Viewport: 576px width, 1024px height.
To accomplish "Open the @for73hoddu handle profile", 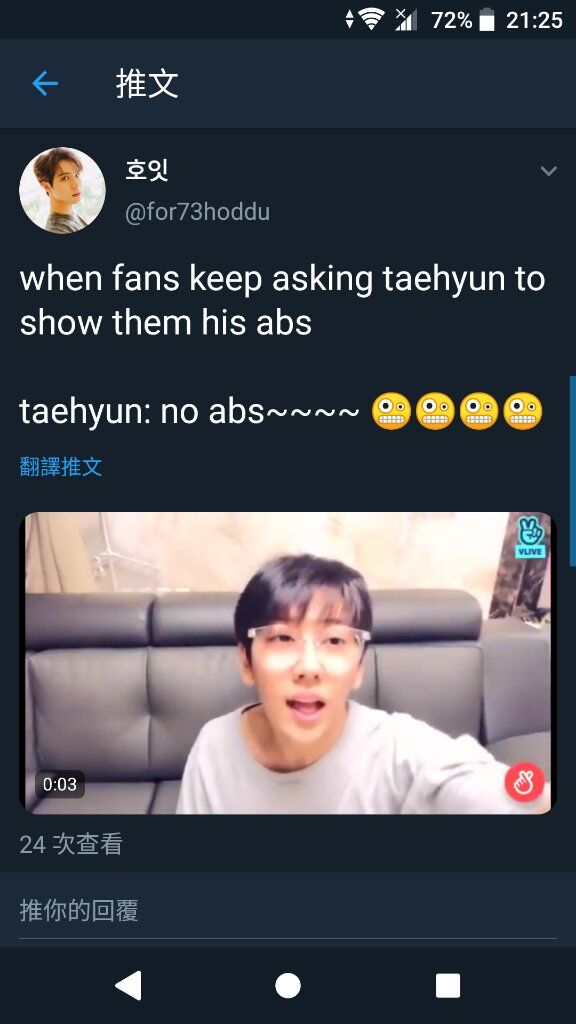I will 197,213.
